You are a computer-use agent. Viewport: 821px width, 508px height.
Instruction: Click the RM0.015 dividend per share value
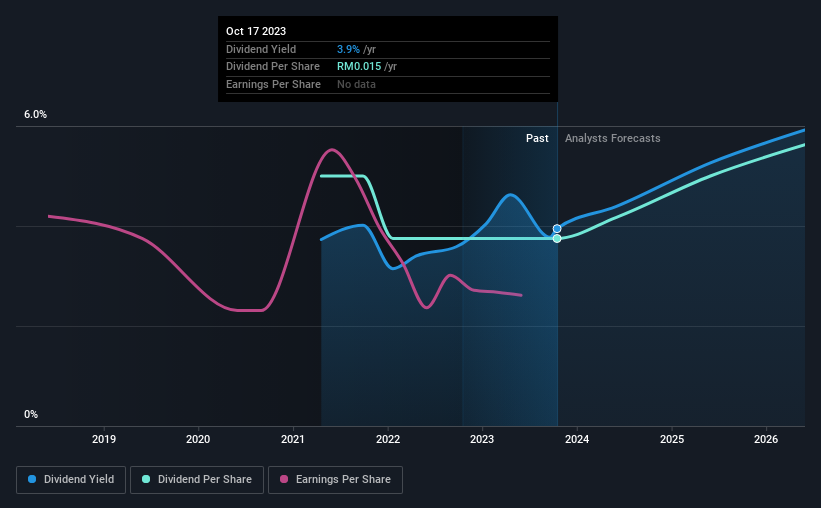click(x=359, y=67)
